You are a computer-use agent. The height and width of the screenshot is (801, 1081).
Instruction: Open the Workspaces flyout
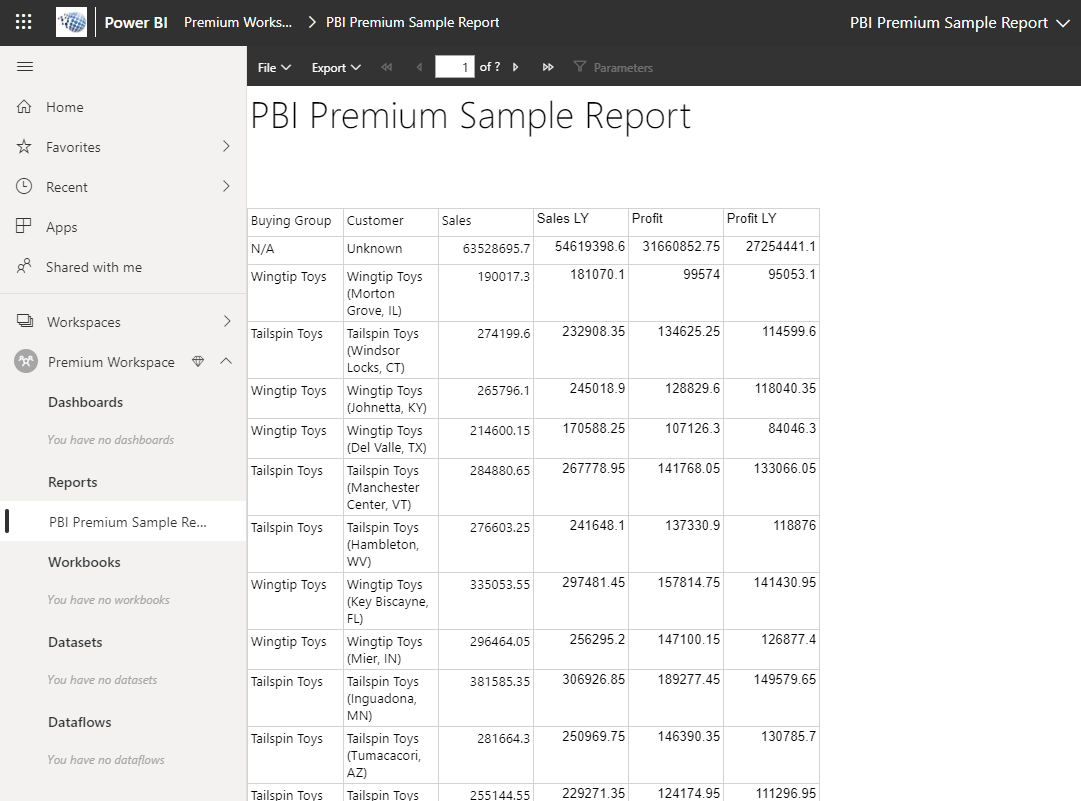(226, 322)
